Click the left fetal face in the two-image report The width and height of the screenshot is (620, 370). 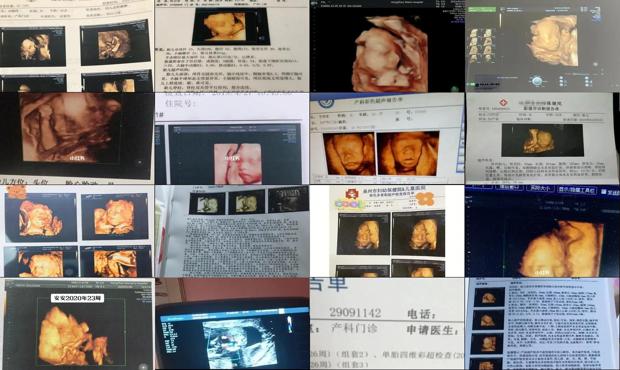click(x=349, y=154)
